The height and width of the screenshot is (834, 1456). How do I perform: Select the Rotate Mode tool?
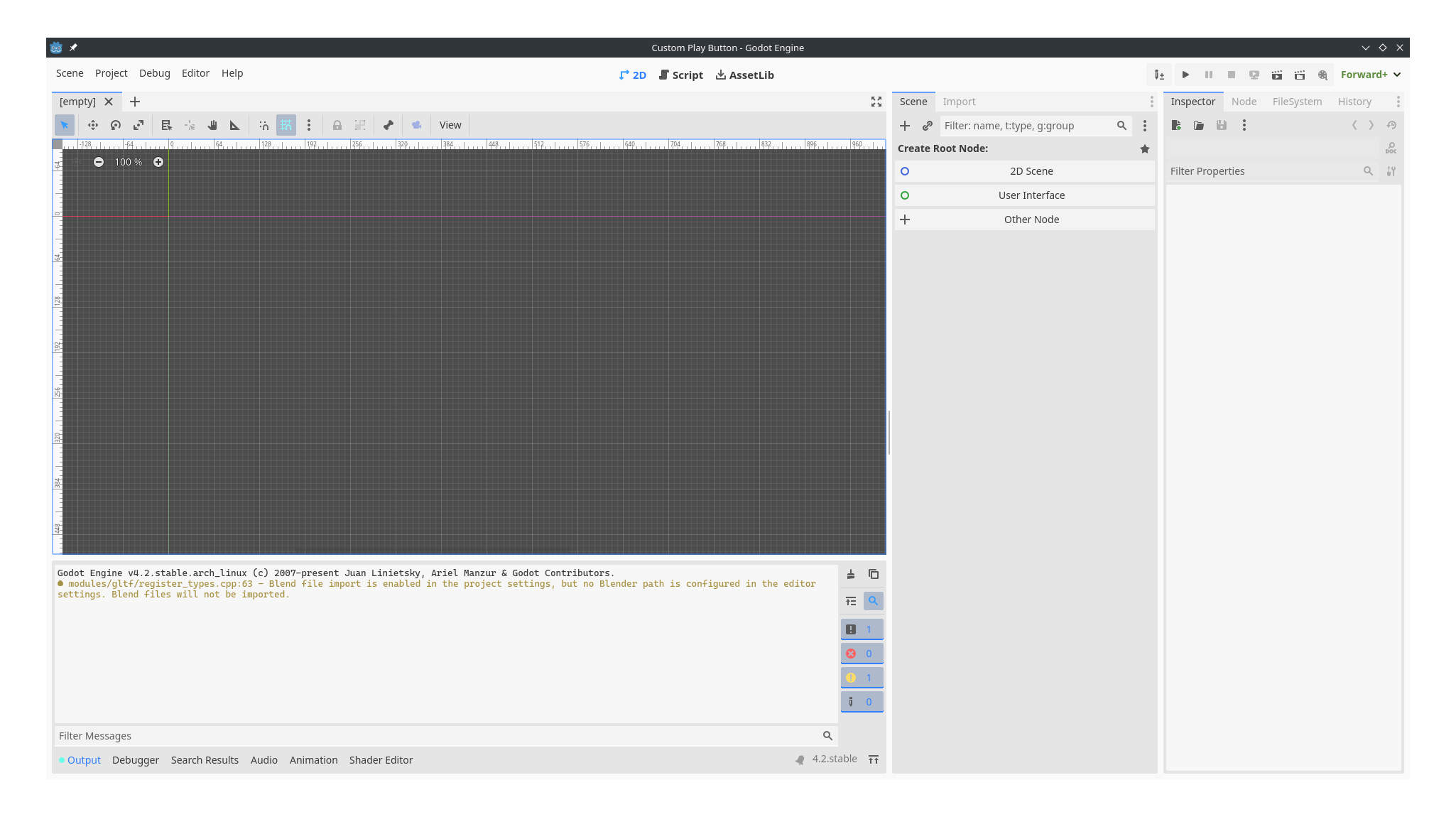[116, 125]
